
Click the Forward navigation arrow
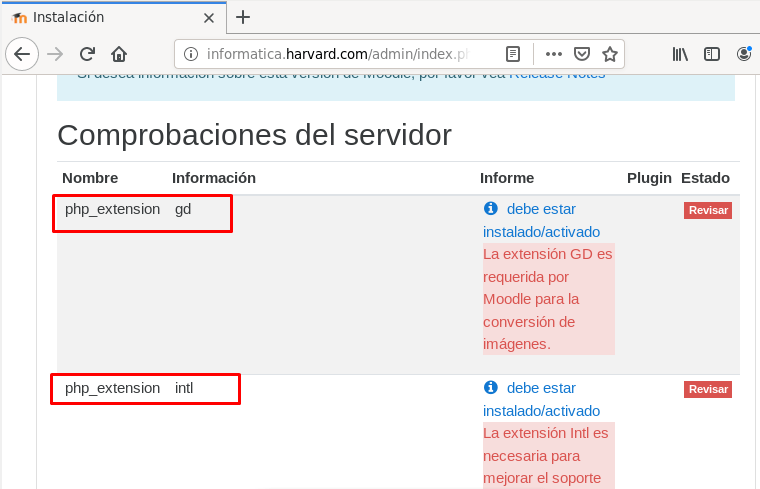tap(55, 54)
